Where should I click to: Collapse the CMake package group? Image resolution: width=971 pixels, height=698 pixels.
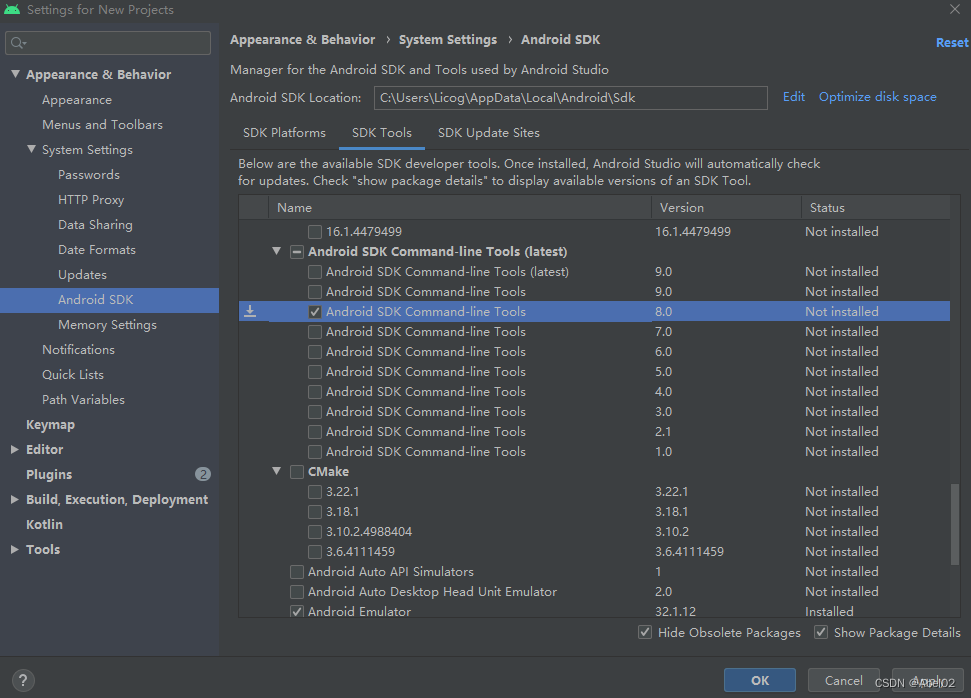276,471
